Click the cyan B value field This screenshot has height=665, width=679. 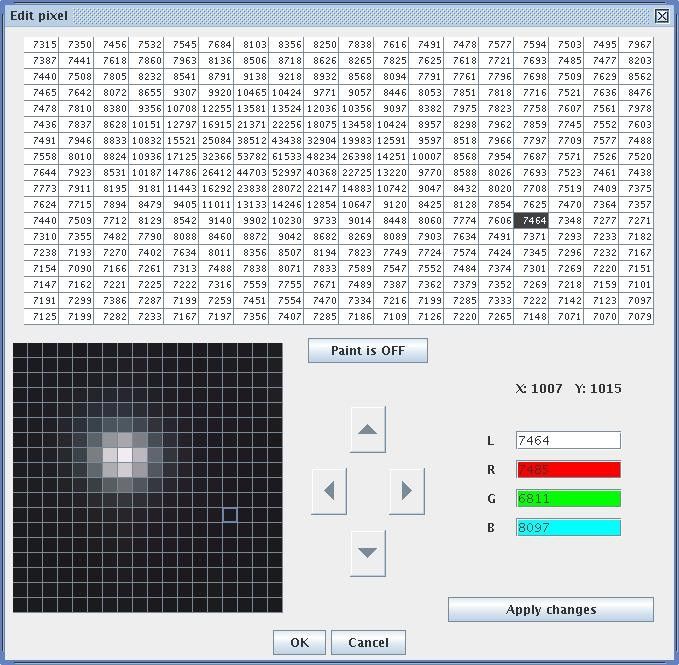click(568, 527)
